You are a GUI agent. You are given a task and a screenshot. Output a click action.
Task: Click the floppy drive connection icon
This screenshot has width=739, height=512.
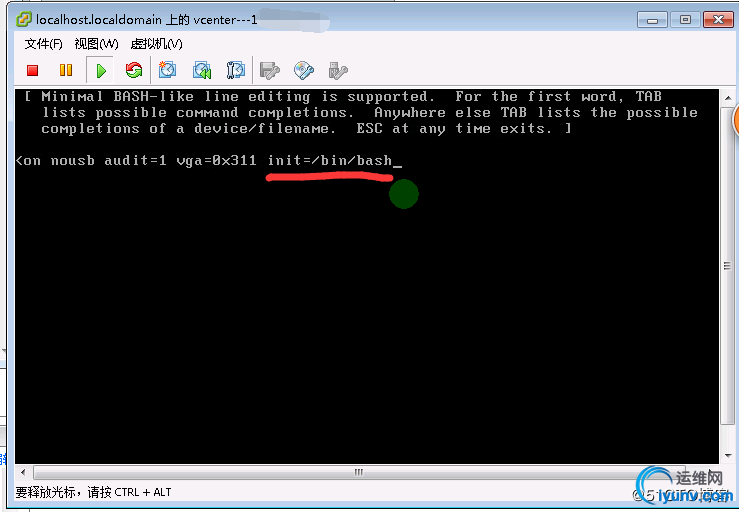click(270, 70)
